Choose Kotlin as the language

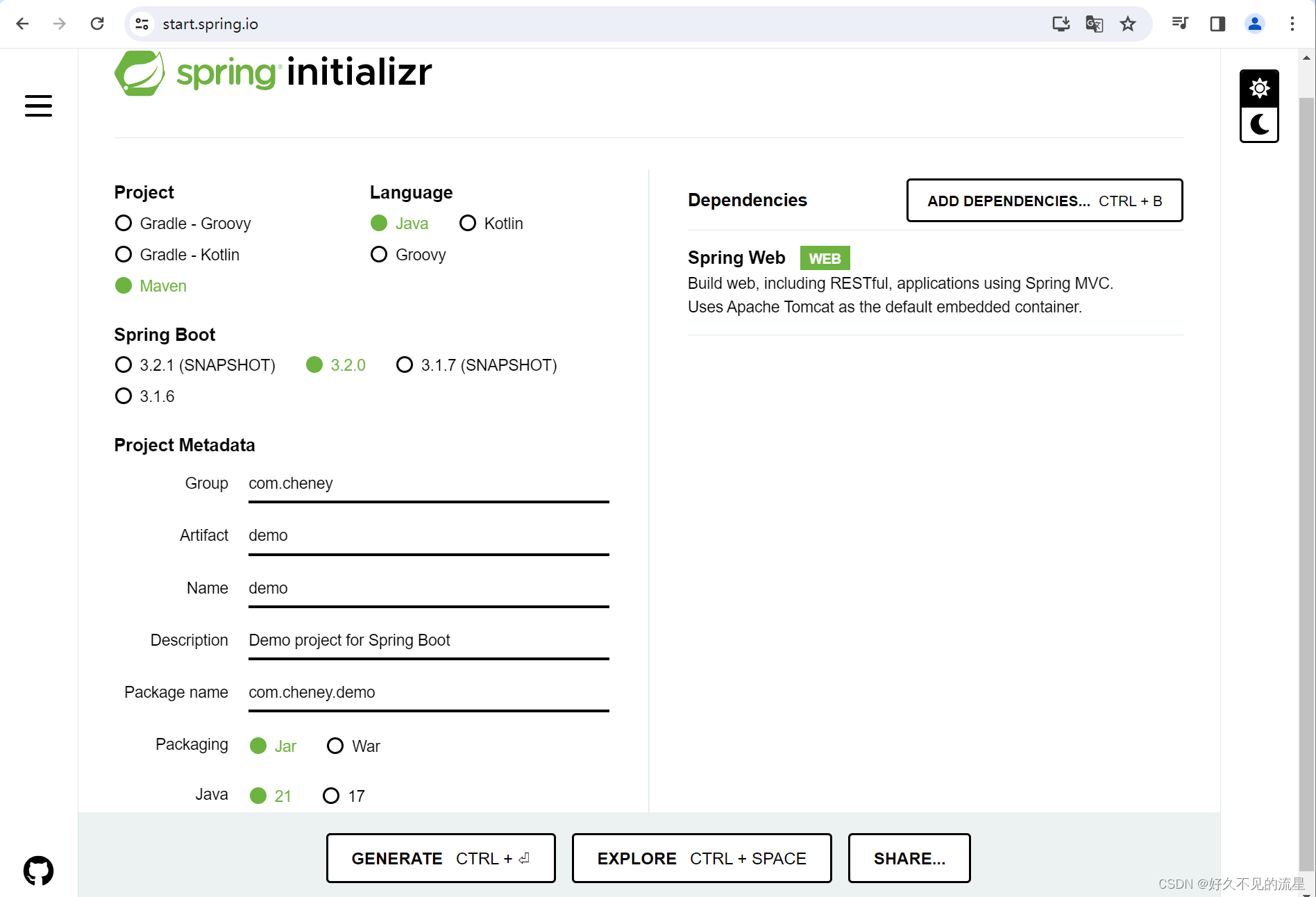(x=491, y=224)
